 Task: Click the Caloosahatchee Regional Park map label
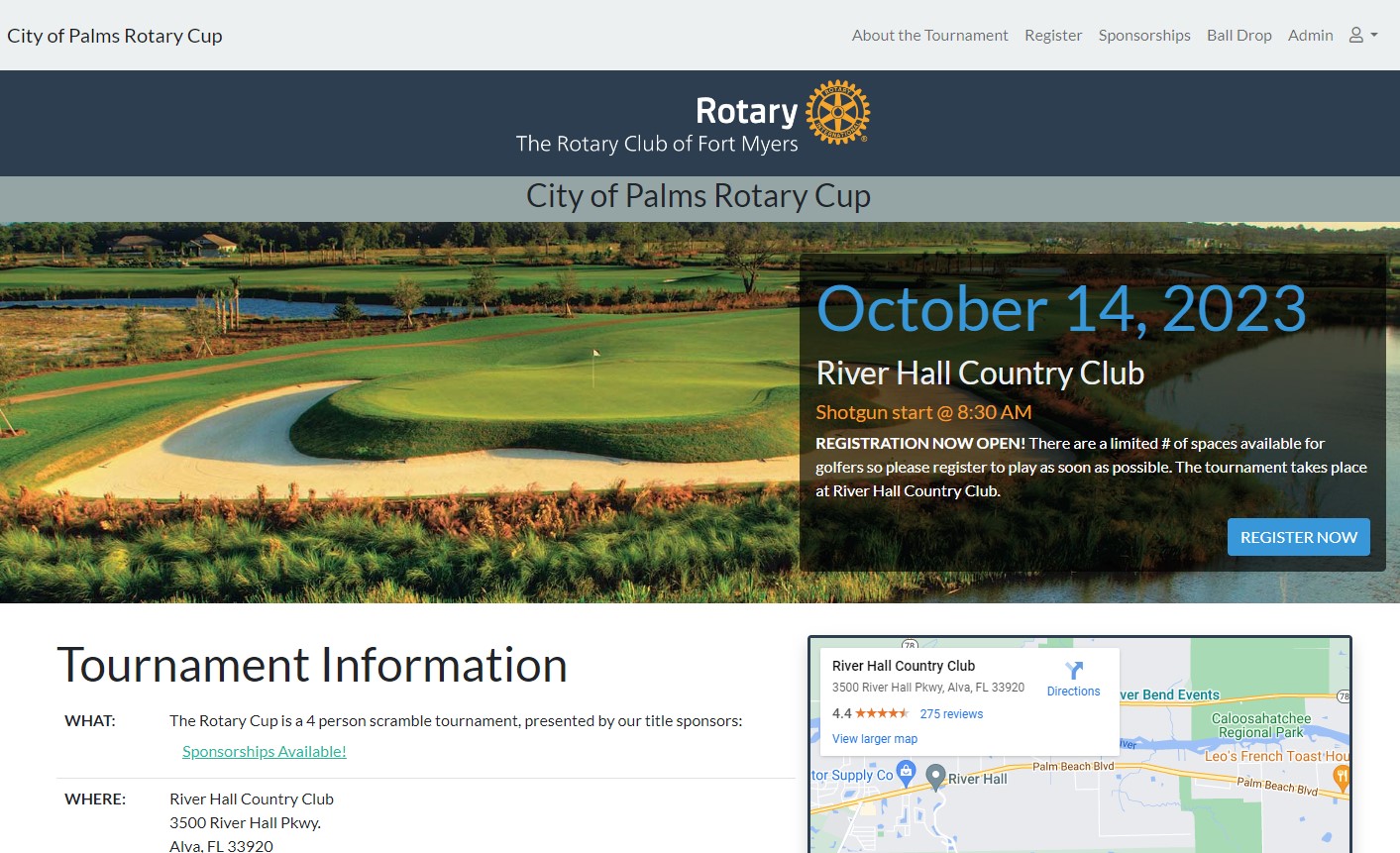click(1261, 725)
